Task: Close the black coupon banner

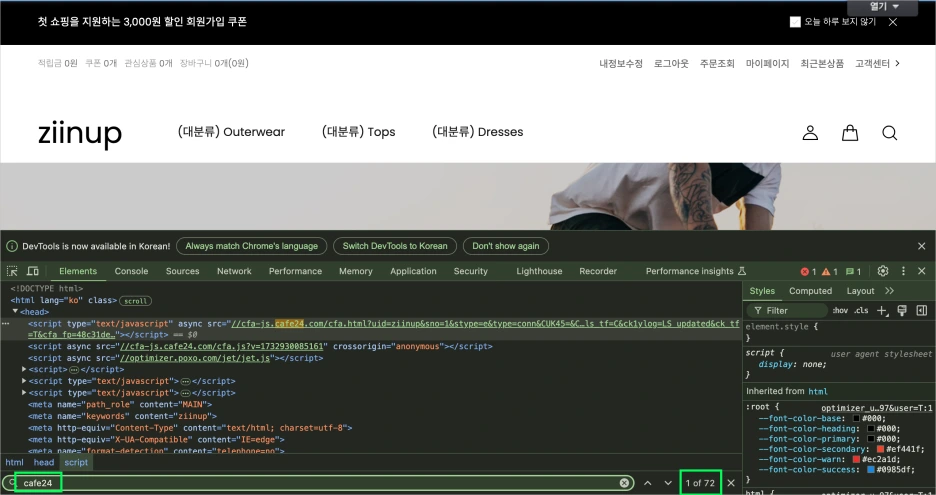Action: click(893, 22)
